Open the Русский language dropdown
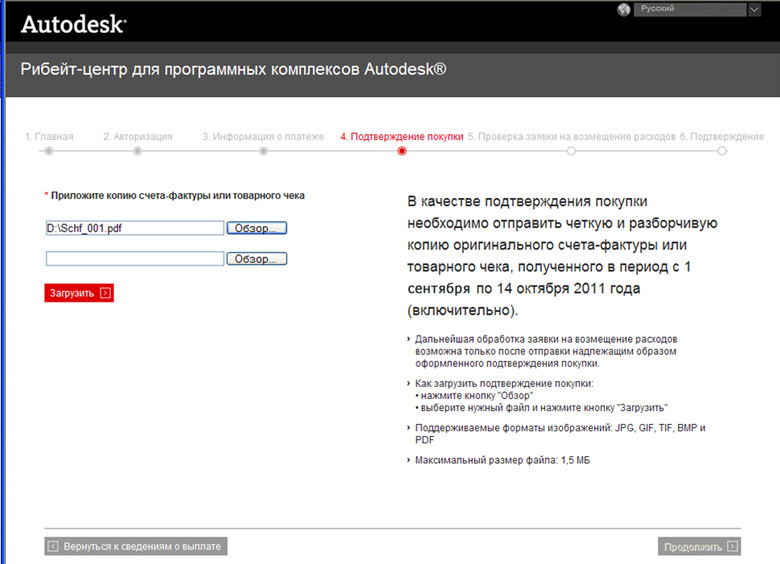The height and width of the screenshot is (564, 780). click(x=689, y=9)
